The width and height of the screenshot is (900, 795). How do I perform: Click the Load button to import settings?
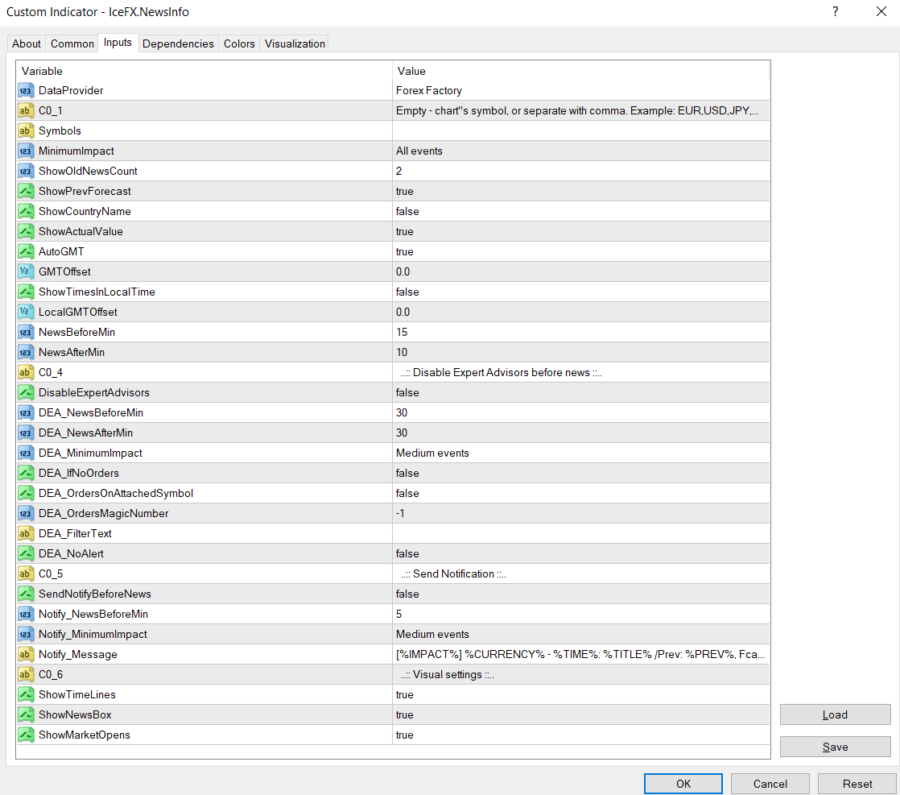point(834,714)
